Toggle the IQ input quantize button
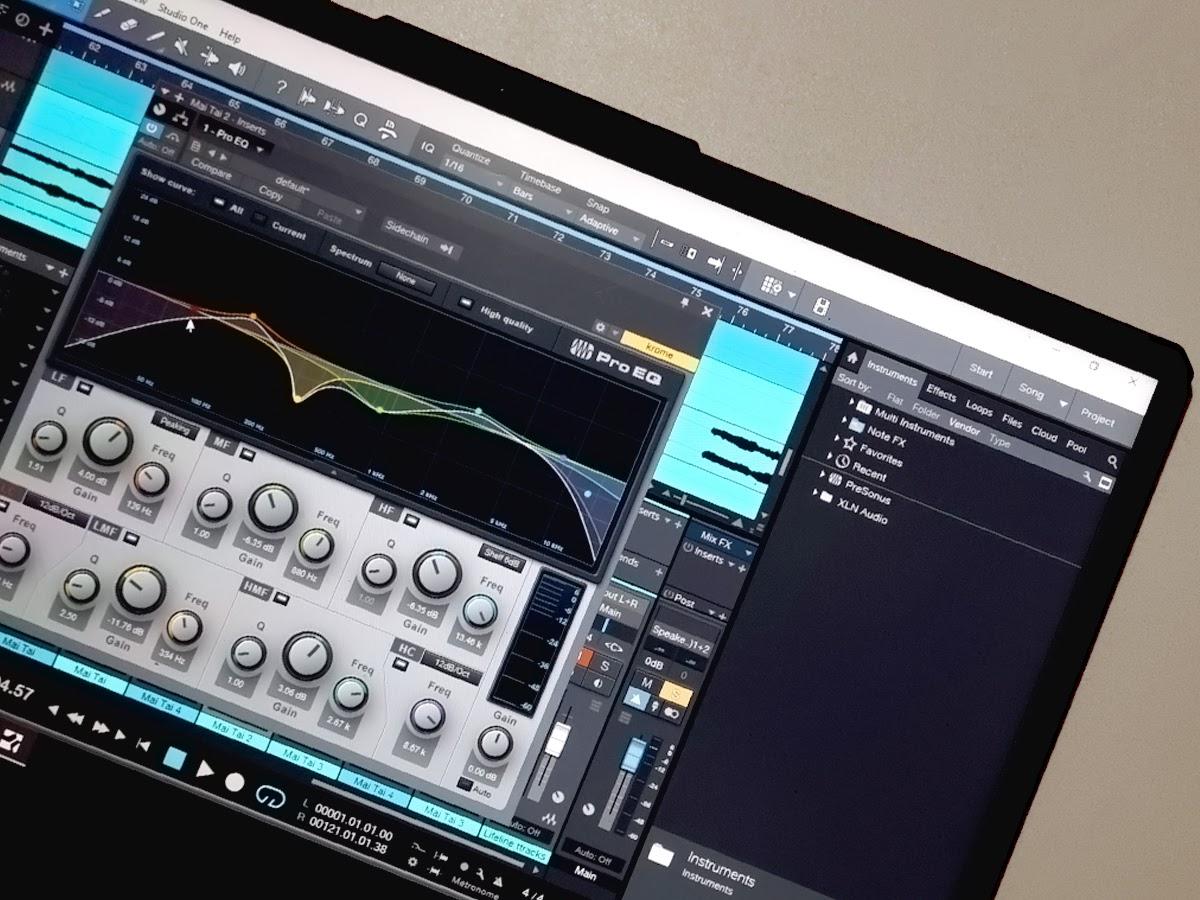Screen dimensions: 1200x900 click(x=427, y=148)
